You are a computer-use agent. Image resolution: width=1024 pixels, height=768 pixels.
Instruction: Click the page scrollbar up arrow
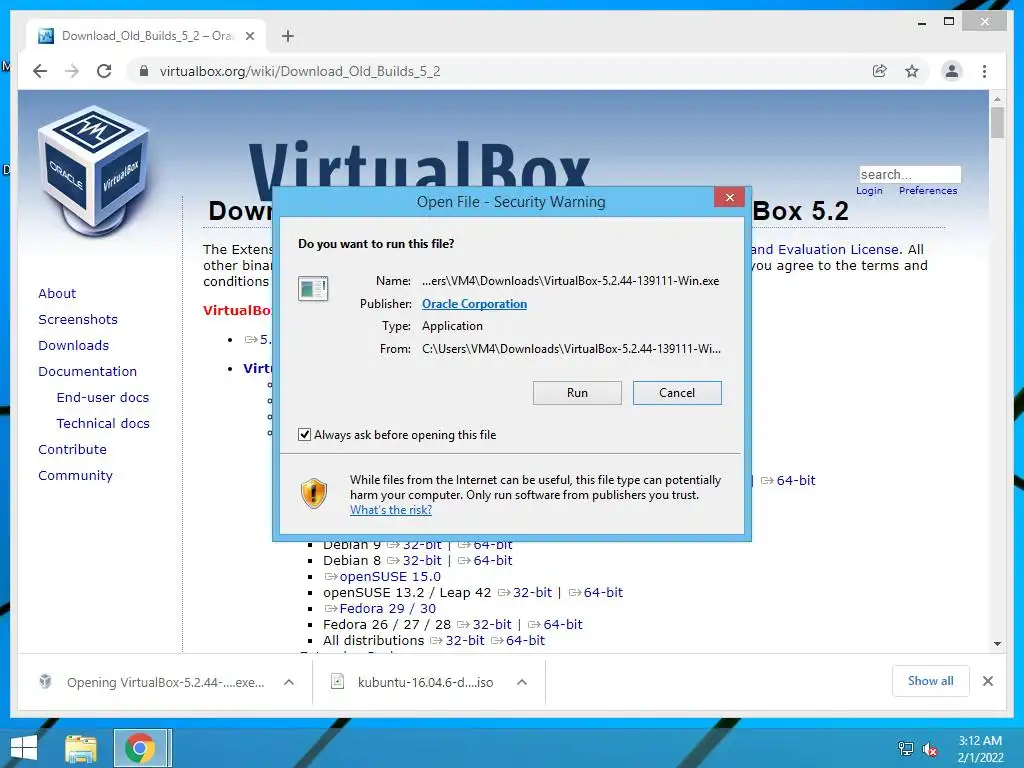click(x=997, y=99)
